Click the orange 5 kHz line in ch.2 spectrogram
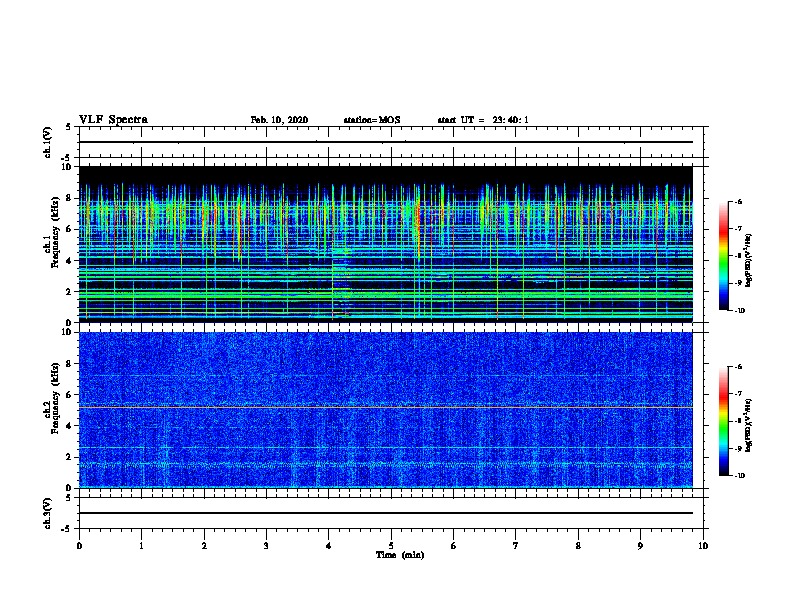The image size is (792, 612). pos(386,407)
